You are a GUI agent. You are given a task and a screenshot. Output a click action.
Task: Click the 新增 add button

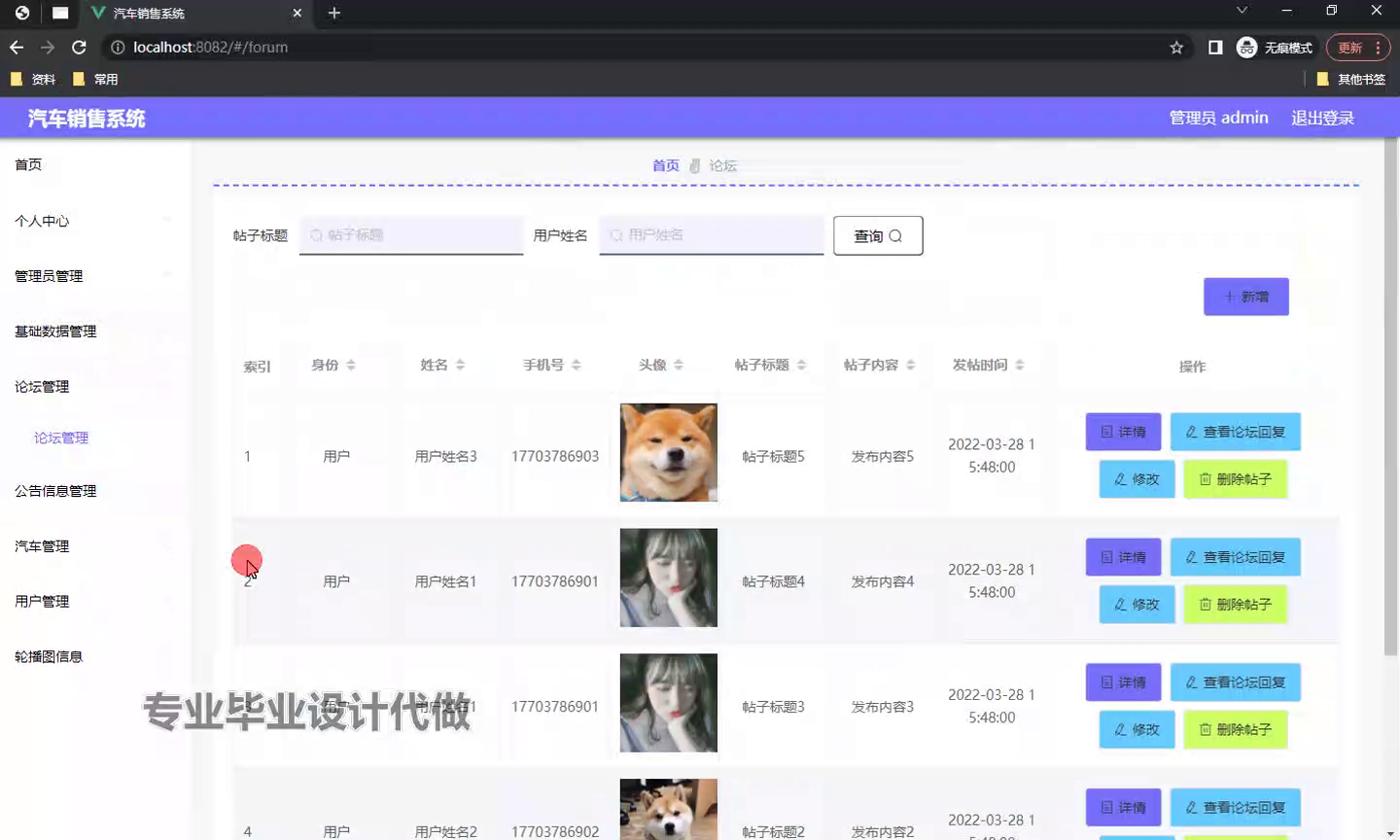1246,297
